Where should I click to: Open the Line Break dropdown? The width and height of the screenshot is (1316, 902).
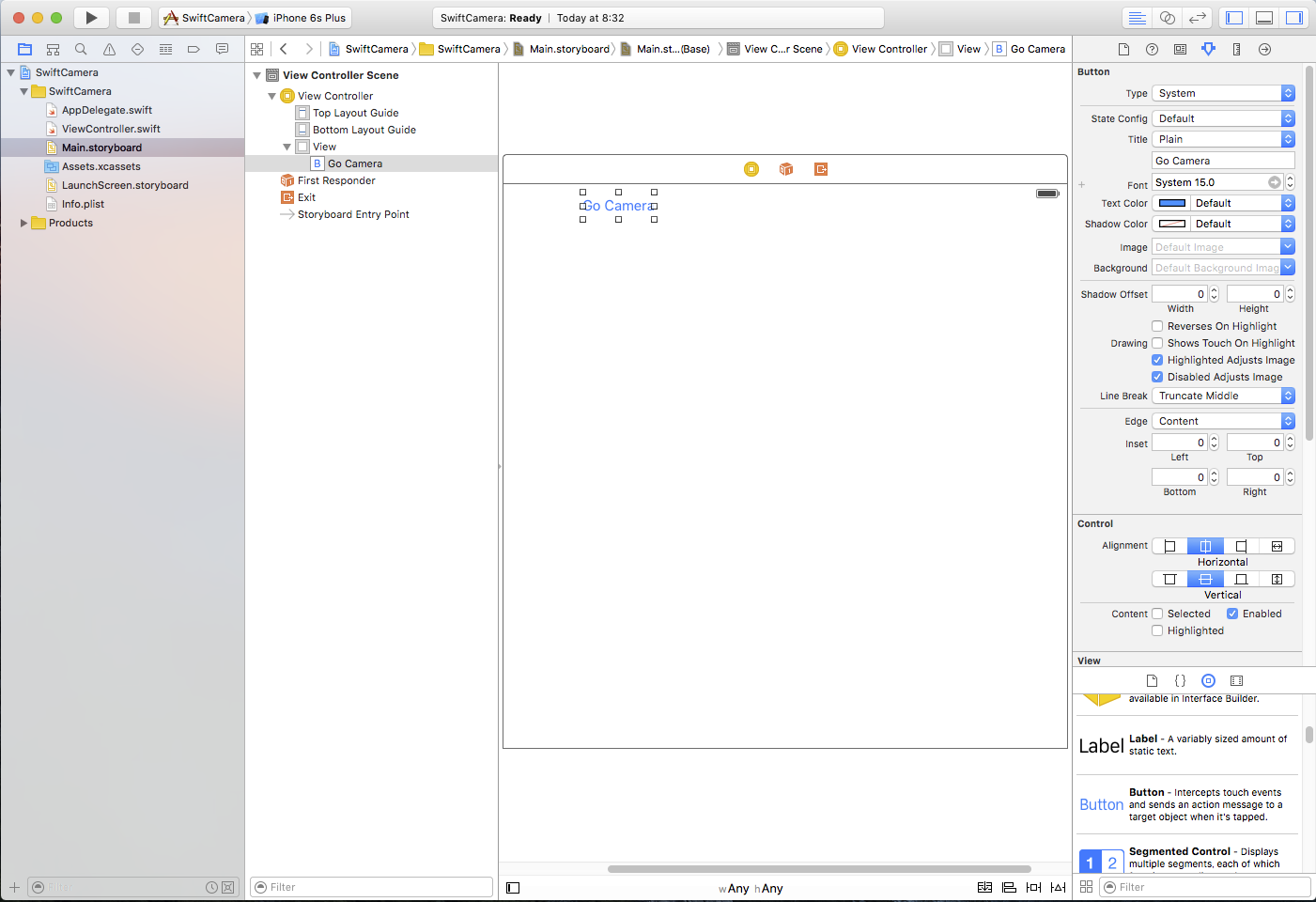point(1223,396)
